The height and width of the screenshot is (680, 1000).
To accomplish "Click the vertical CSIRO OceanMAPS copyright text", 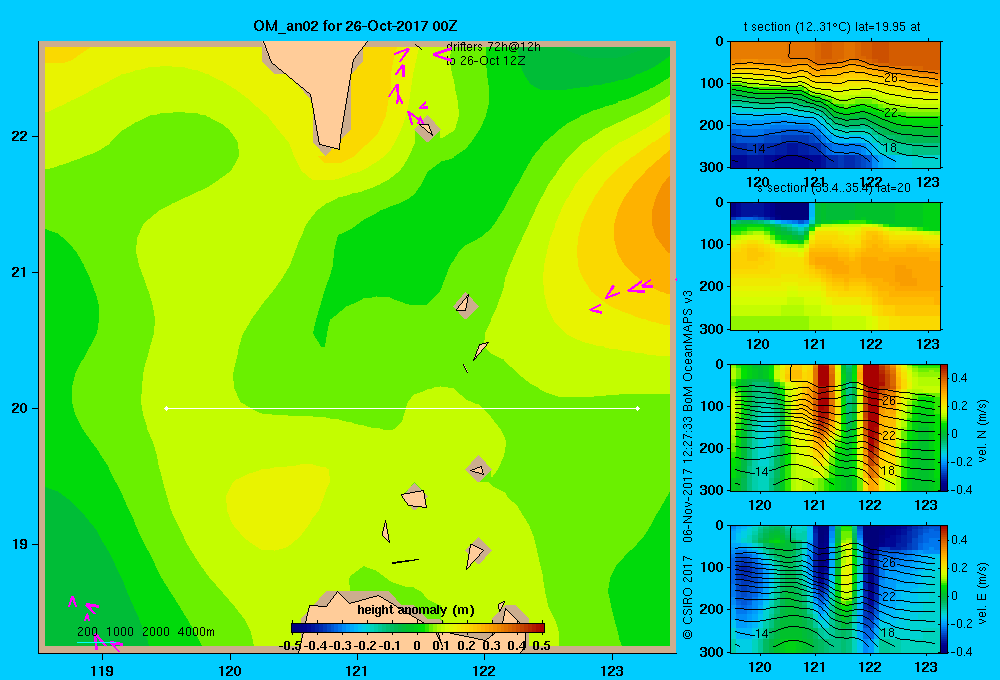I will coord(688,464).
